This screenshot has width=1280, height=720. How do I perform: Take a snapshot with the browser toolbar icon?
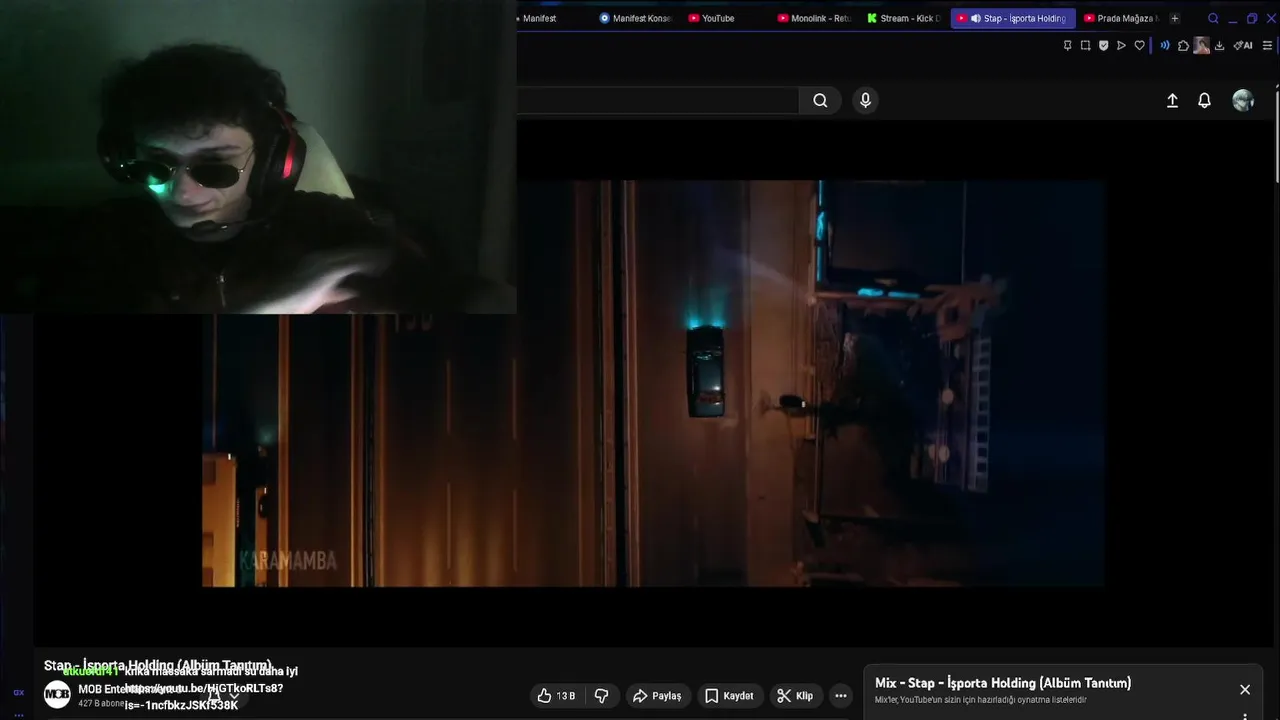(1085, 45)
